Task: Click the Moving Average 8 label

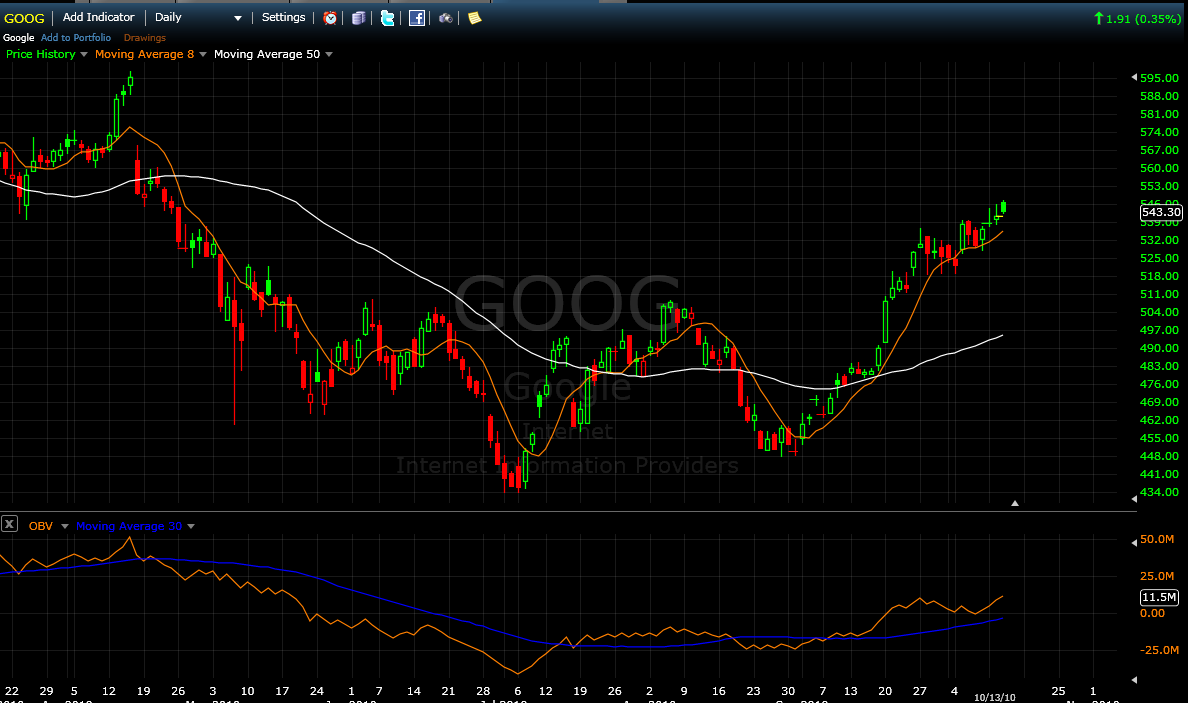Action: 145,55
